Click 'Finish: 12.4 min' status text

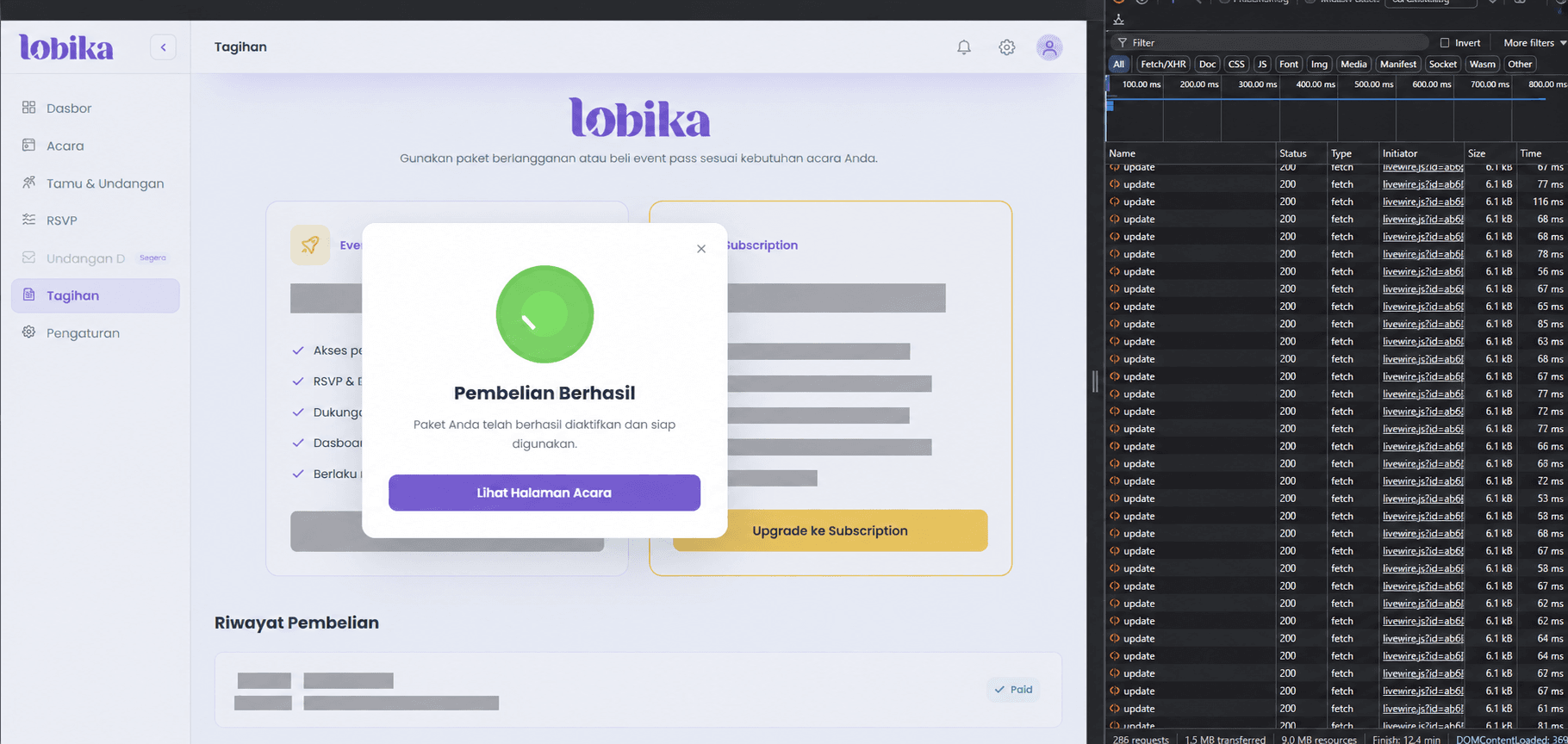click(x=1406, y=739)
